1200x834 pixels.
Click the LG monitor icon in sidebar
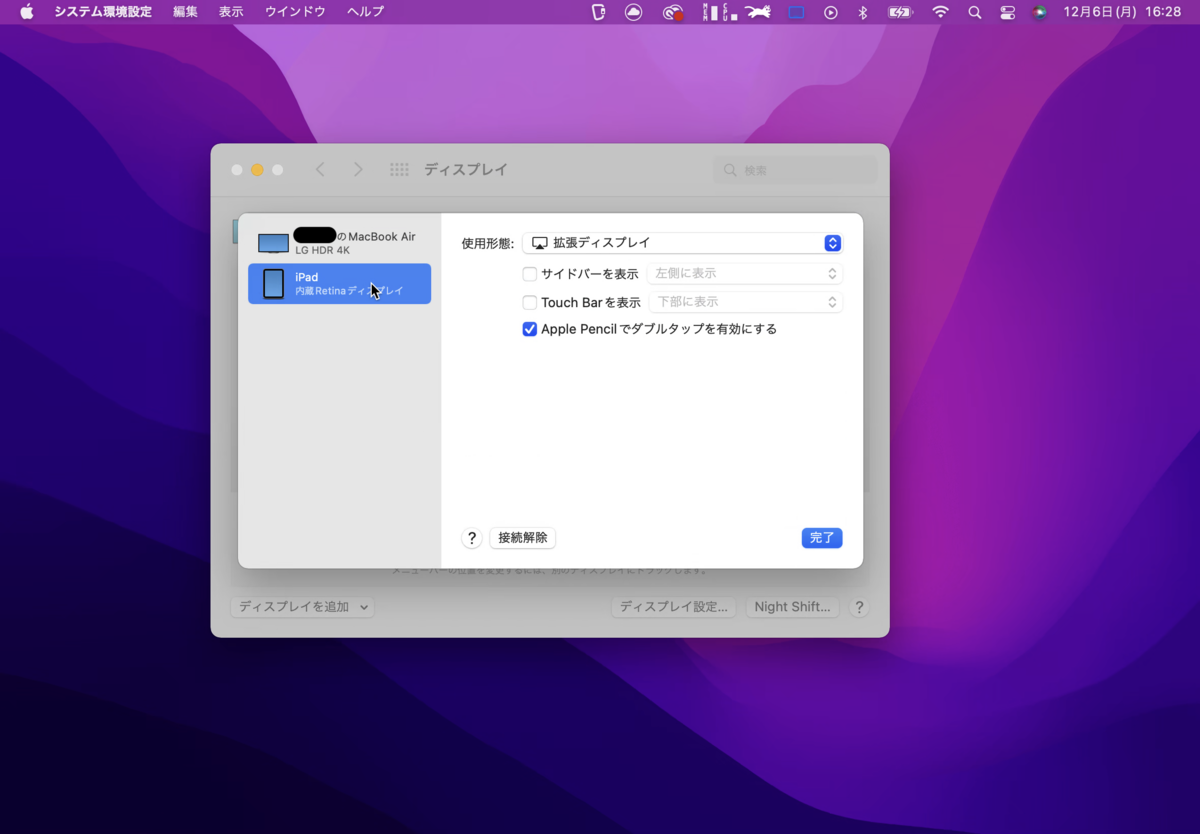[273, 243]
